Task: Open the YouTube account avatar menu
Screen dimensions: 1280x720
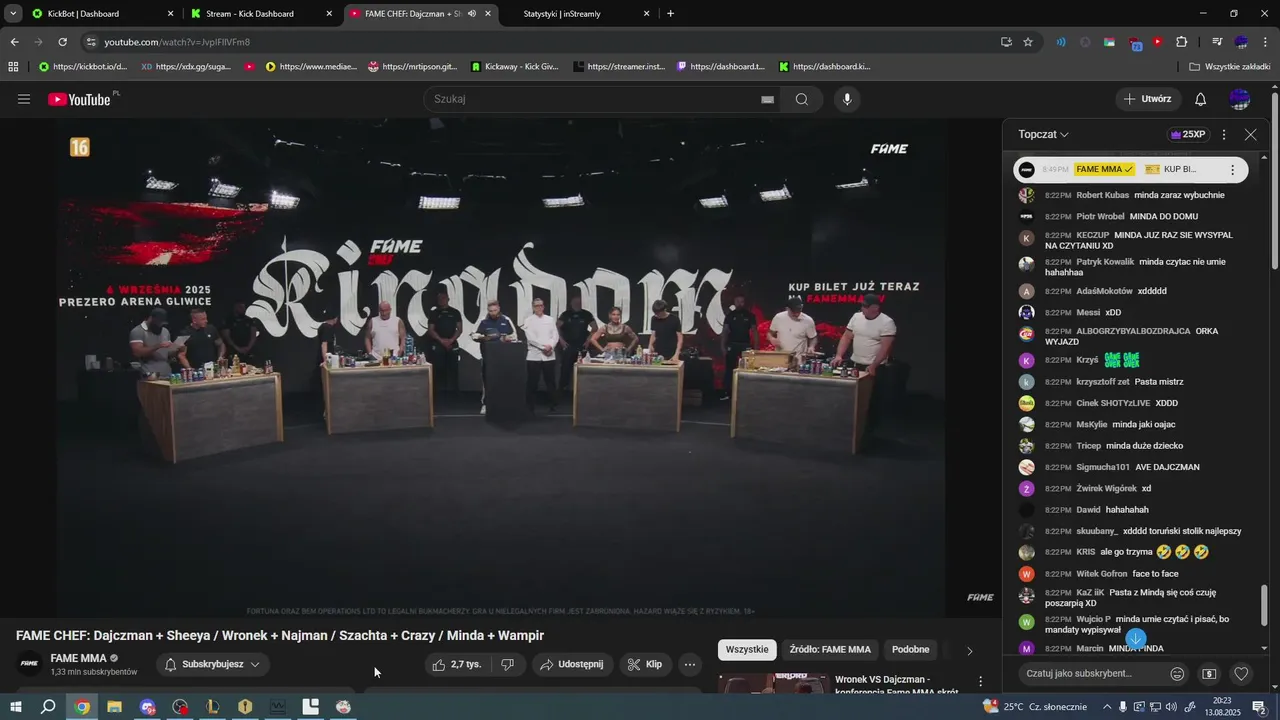Action: point(1240,99)
